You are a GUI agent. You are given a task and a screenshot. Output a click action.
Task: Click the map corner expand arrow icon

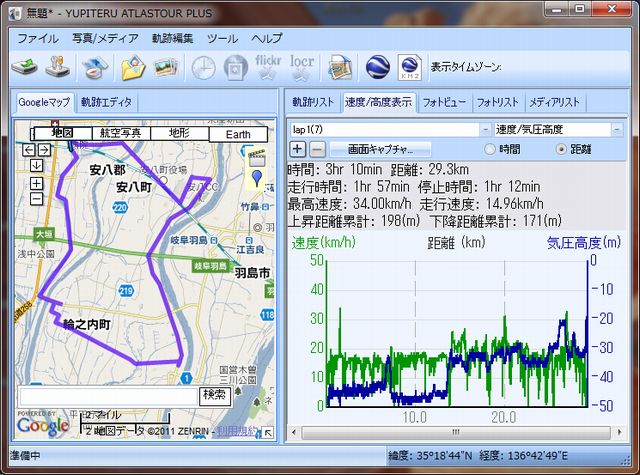tap(268, 433)
